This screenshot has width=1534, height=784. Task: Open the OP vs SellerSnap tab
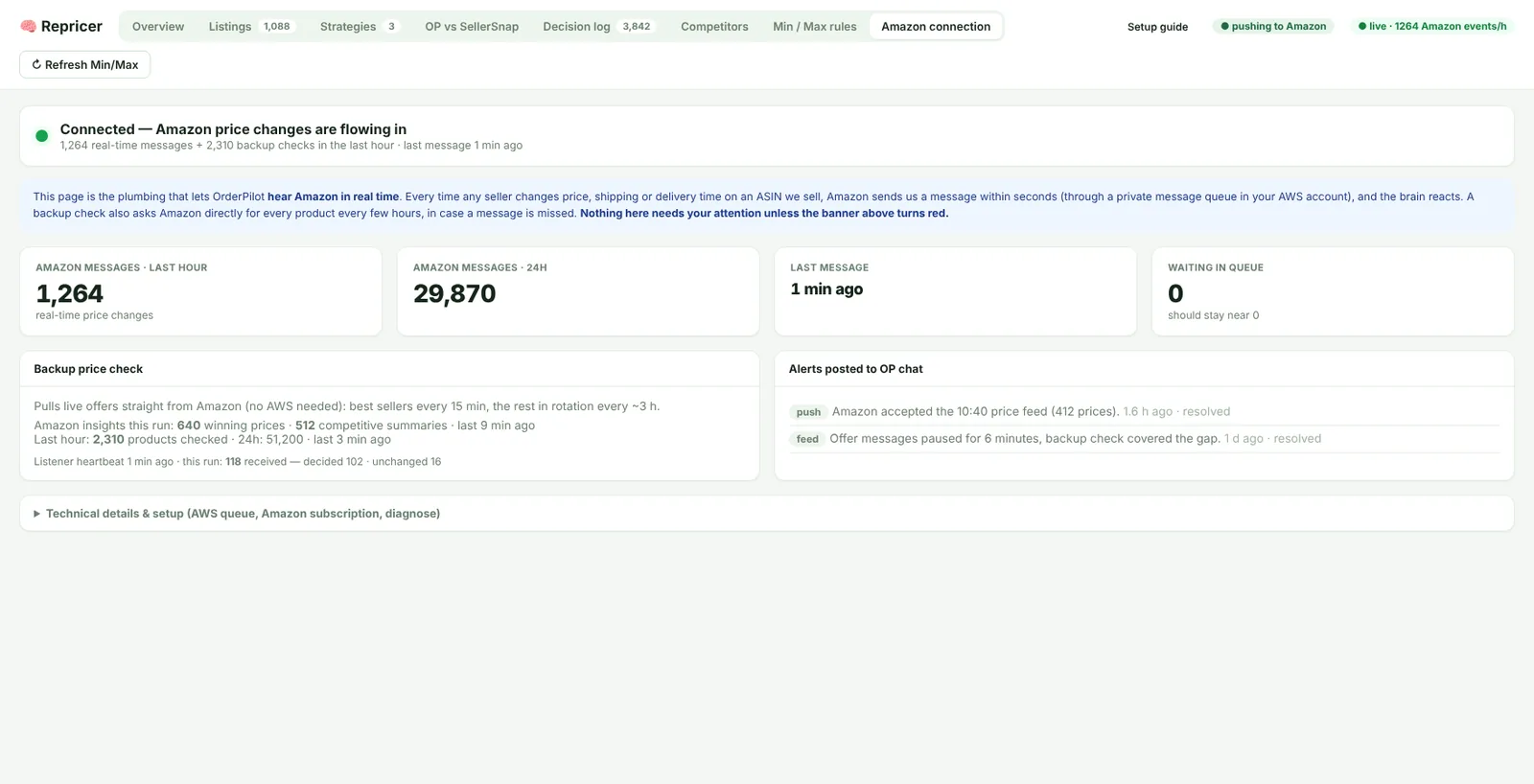[x=472, y=27]
